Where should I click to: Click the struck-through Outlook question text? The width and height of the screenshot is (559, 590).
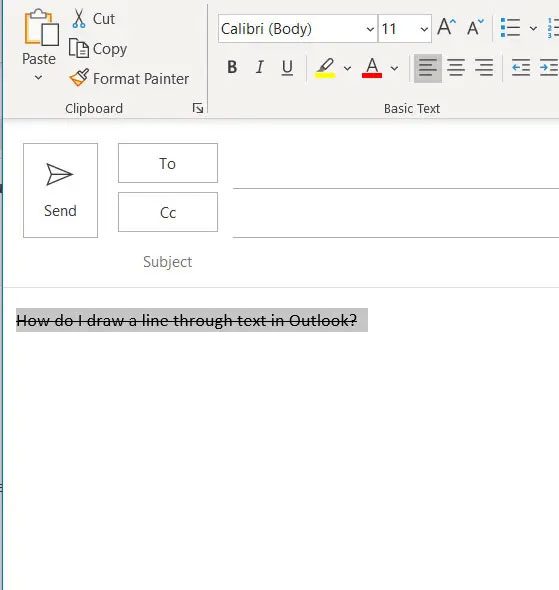coord(187,321)
